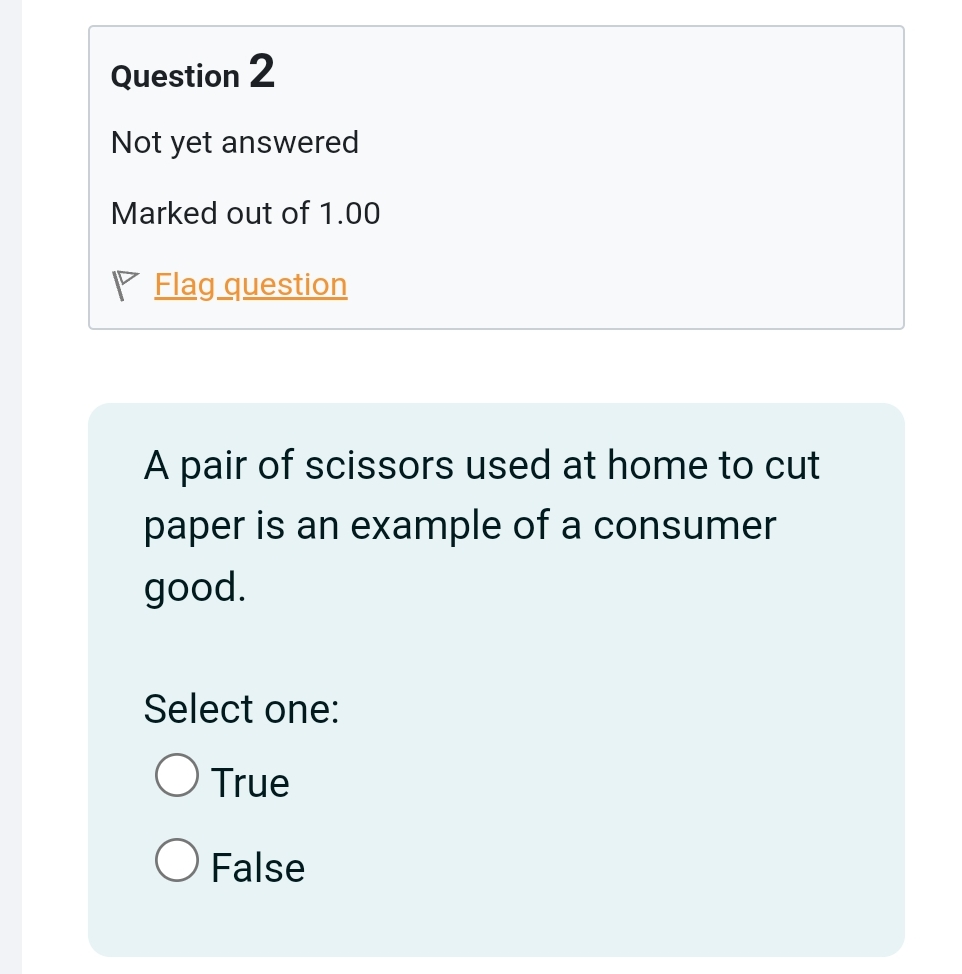The width and height of the screenshot is (962, 974).
Task: Click the word consumer in the question
Action: pyautogui.click(x=684, y=526)
